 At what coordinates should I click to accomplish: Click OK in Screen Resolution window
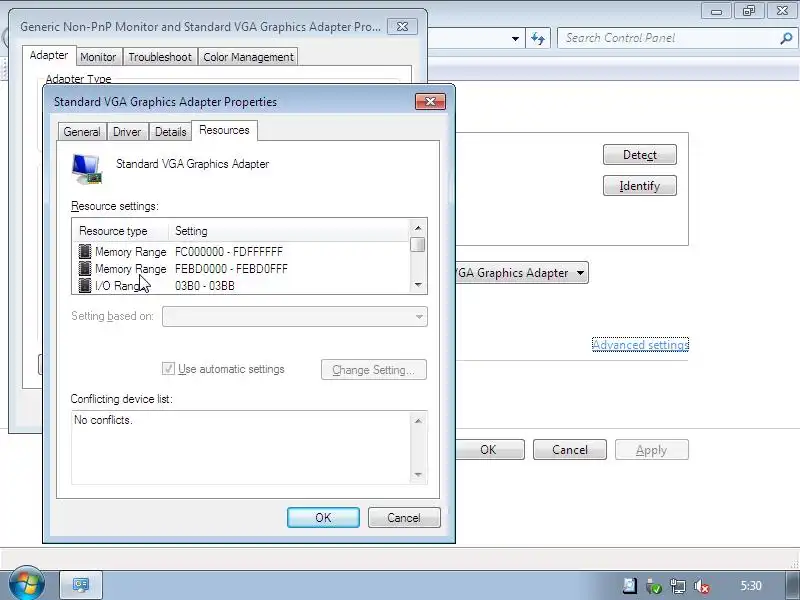pyautogui.click(x=488, y=449)
